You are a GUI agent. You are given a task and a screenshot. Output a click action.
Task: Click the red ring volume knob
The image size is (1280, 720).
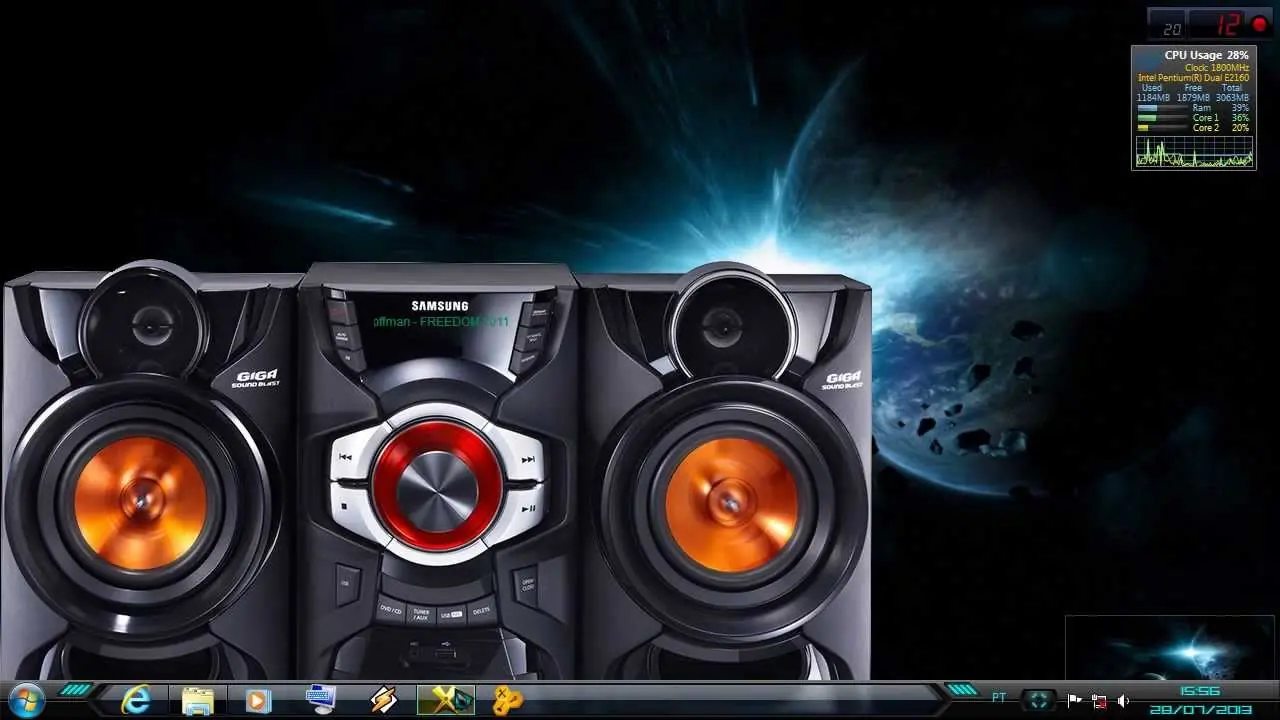437,484
